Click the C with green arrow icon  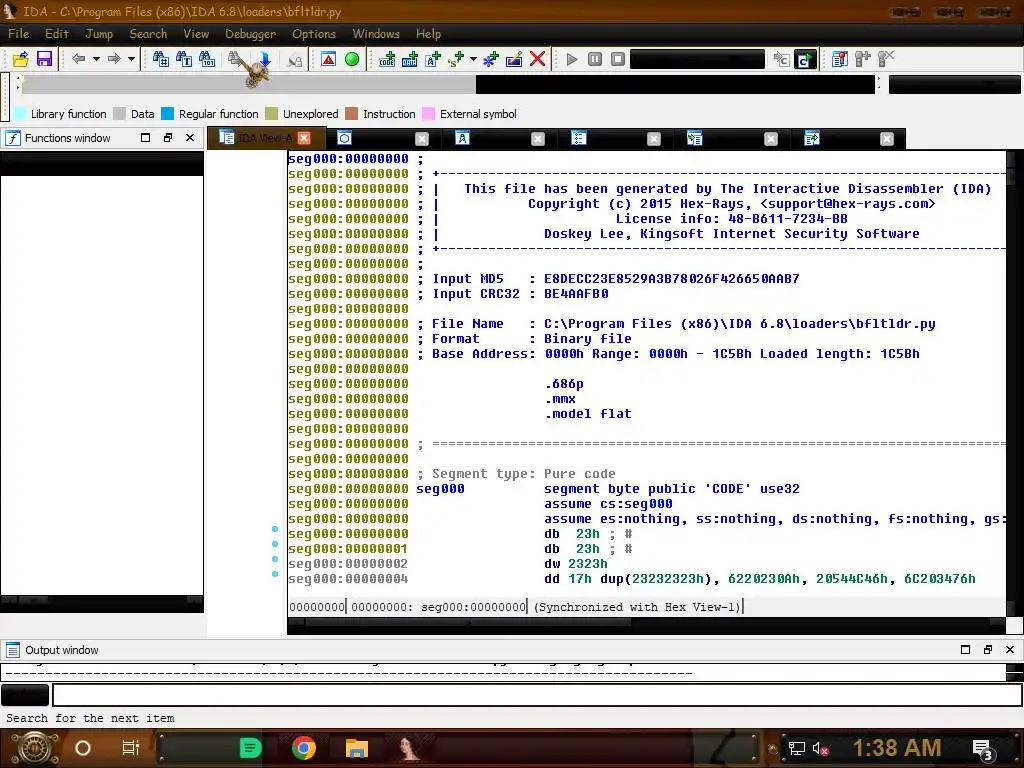pos(805,59)
